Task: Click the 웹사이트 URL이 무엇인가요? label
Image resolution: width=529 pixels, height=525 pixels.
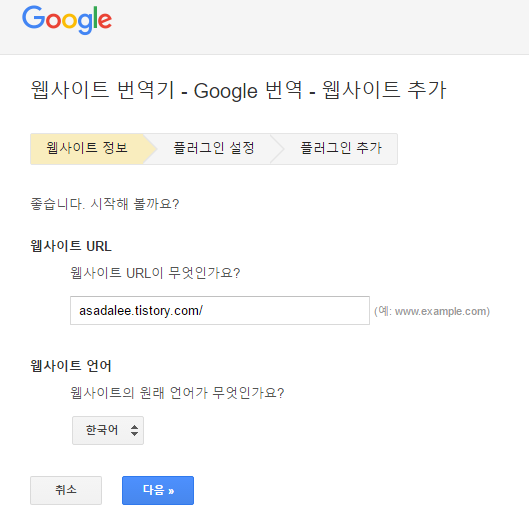Action: tap(155, 273)
